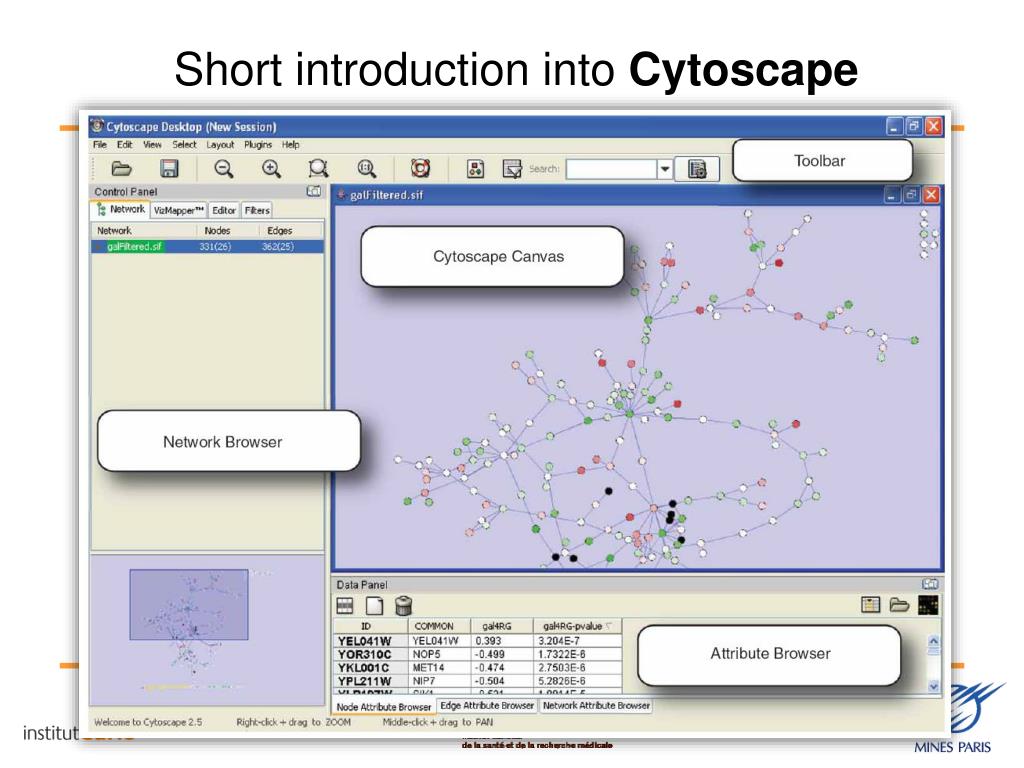Image resolution: width=1024 pixels, height=768 pixels.
Task: Open the Plugins menu
Action: [x=258, y=145]
